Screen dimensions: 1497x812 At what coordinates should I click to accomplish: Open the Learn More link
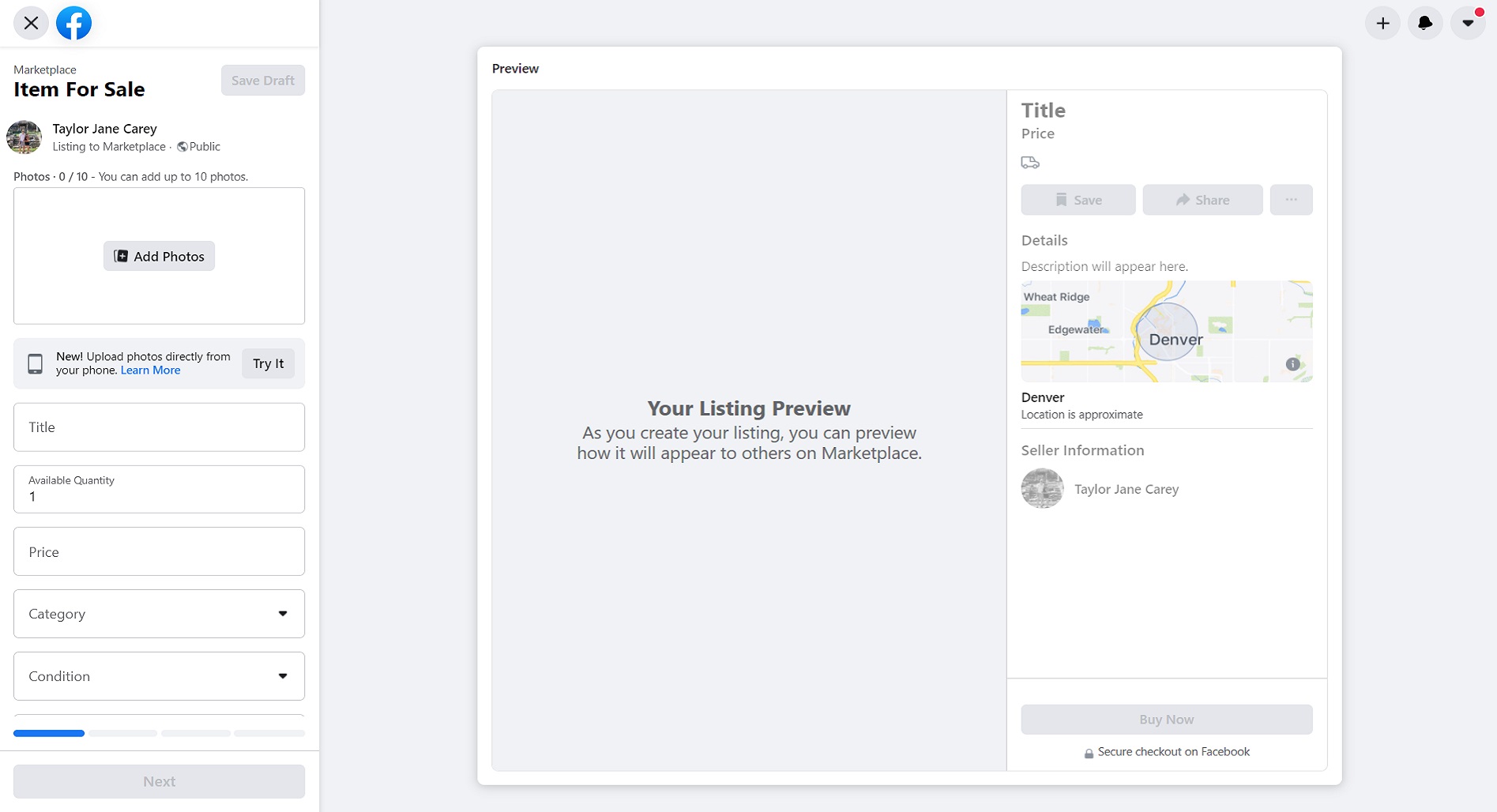(x=150, y=370)
